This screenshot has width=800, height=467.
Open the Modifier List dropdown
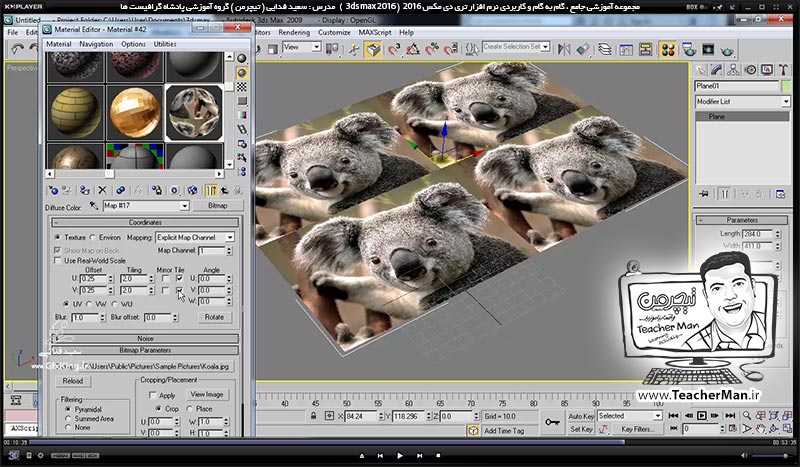click(786, 102)
